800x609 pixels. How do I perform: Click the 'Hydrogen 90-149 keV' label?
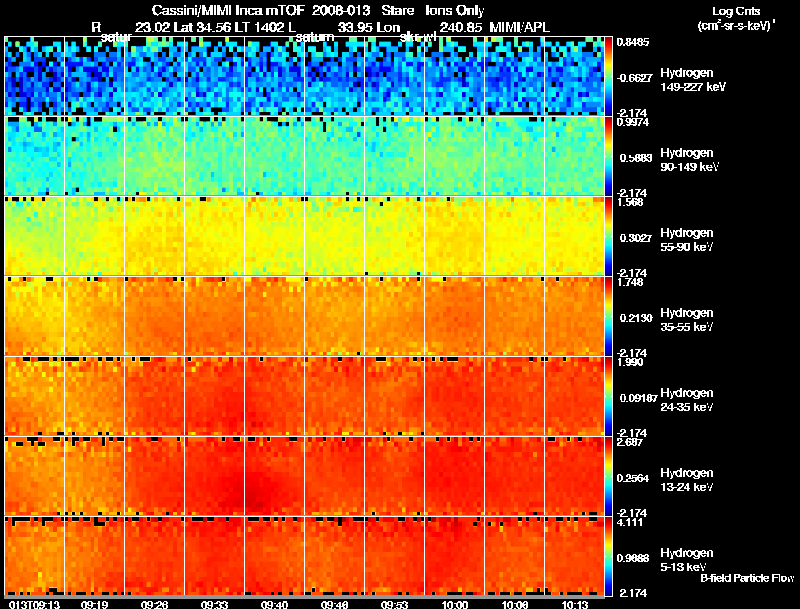(690, 160)
